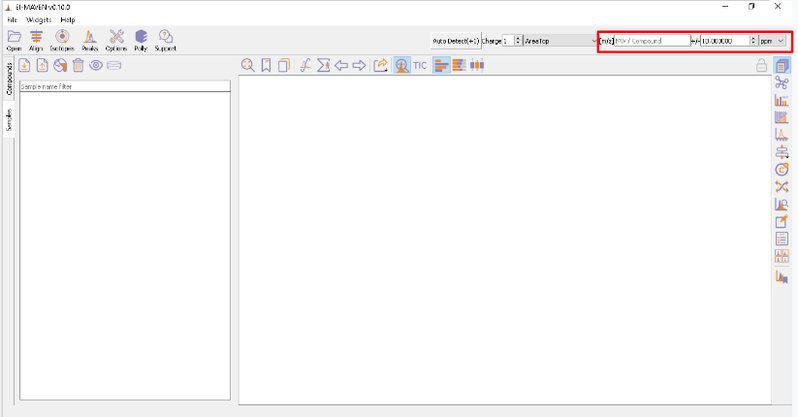798x417 pixels.
Task: Click the Align toolbar icon
Action: (x=36, y=41)
